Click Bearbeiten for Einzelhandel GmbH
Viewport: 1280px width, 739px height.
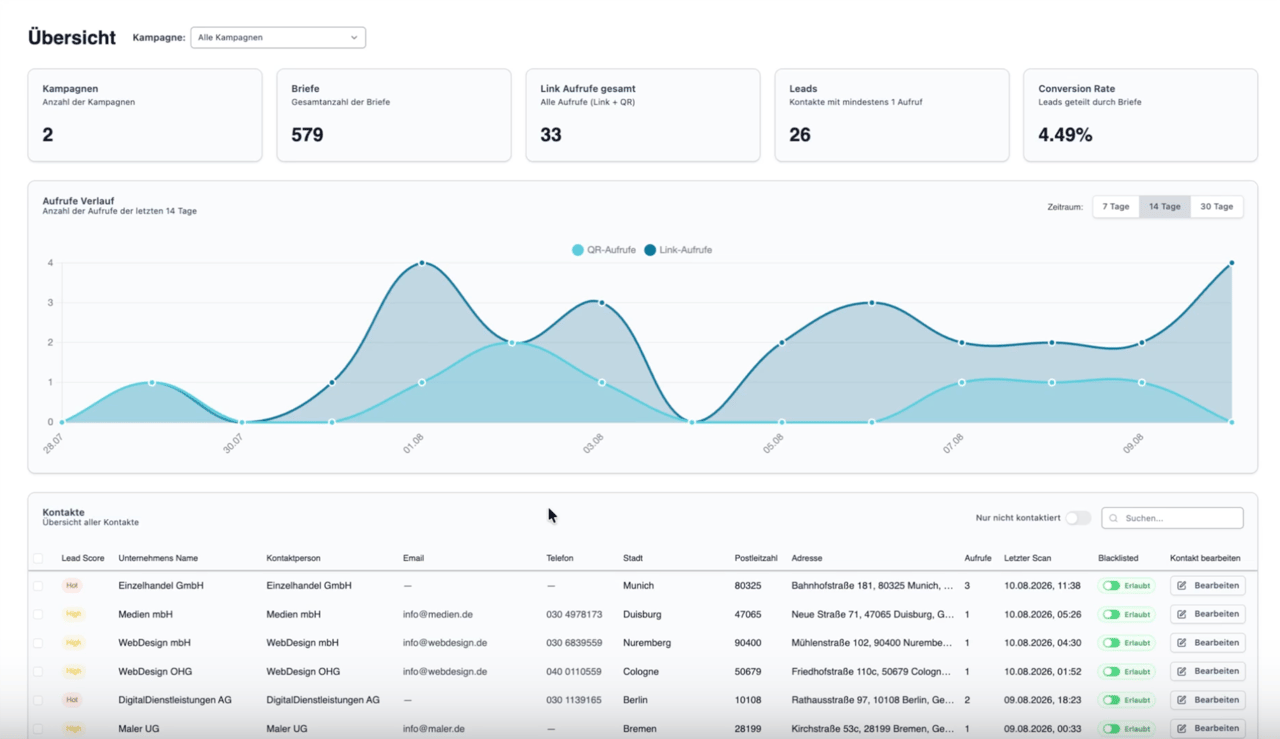click(1208, 585)
